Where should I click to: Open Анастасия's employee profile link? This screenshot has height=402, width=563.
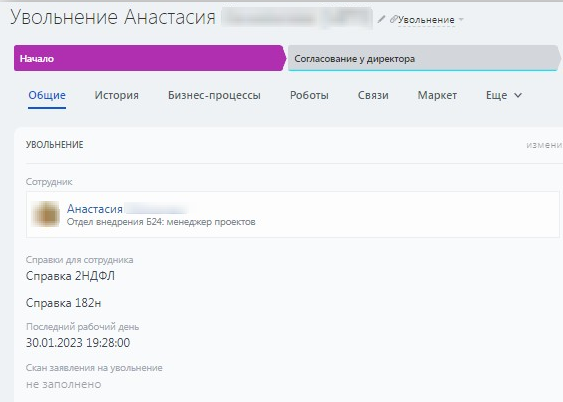point(95,209)
